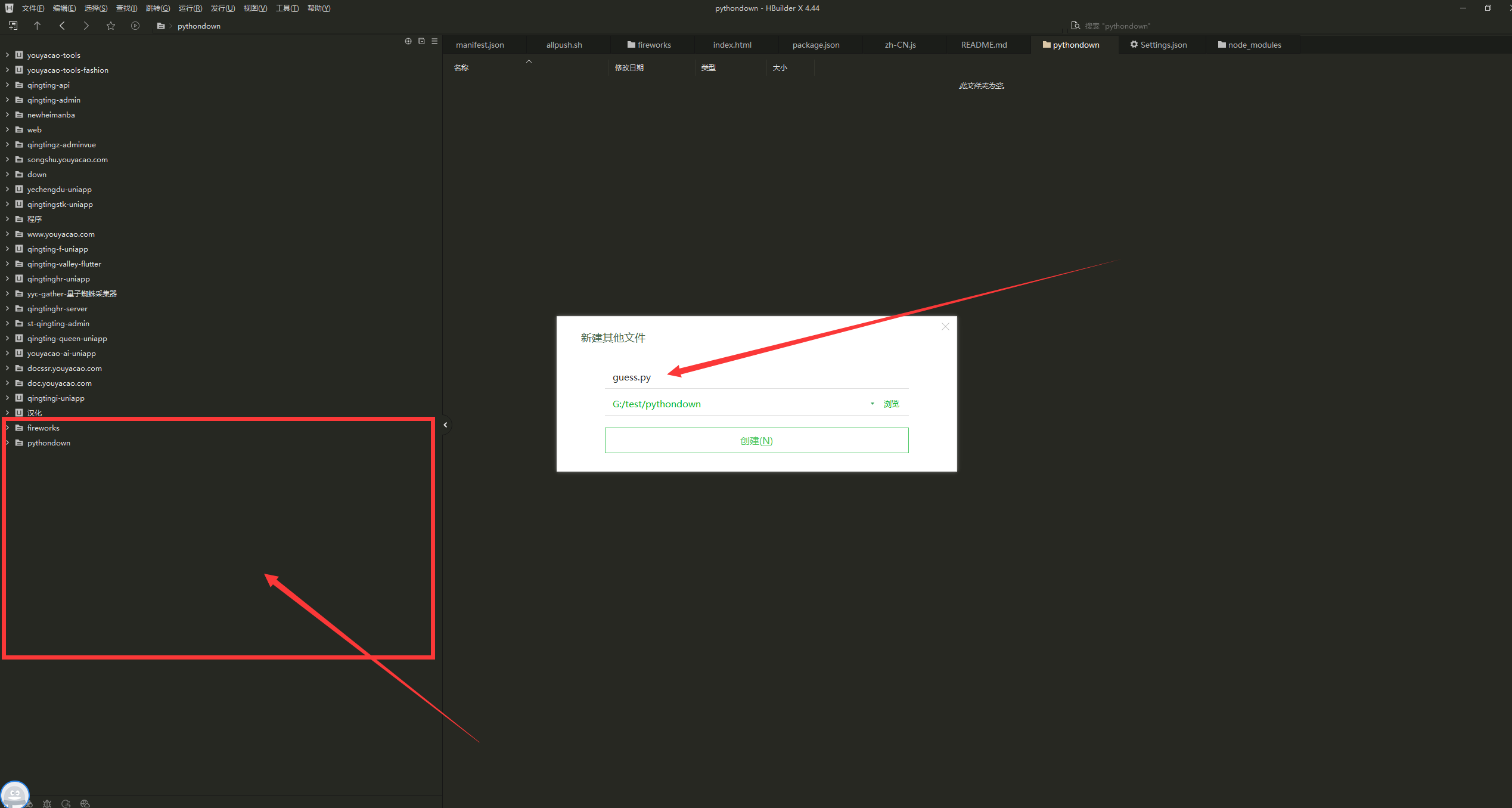1512x808 pixels.
Task: Close the 新建其他文件 dialog
Action: pos(945,327)
